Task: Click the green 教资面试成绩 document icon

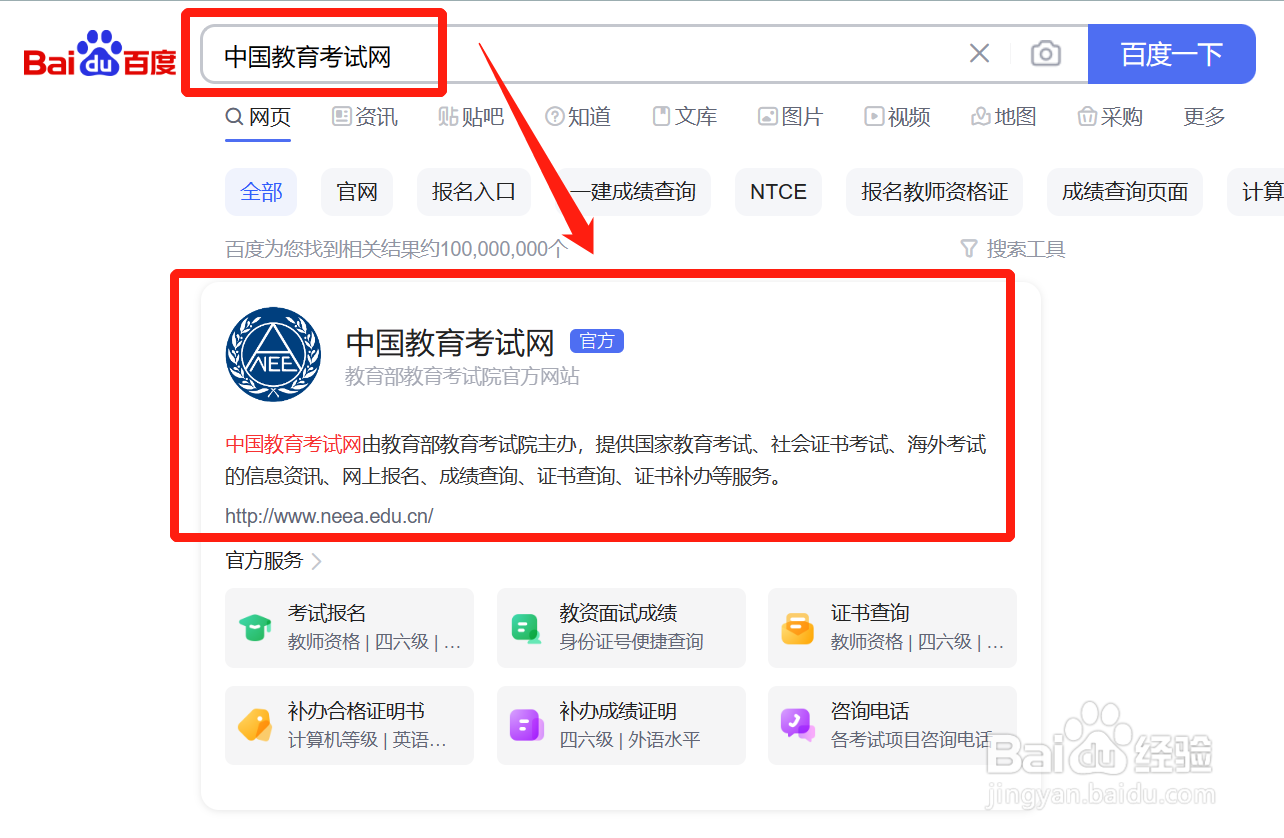Action: [526, 628]
